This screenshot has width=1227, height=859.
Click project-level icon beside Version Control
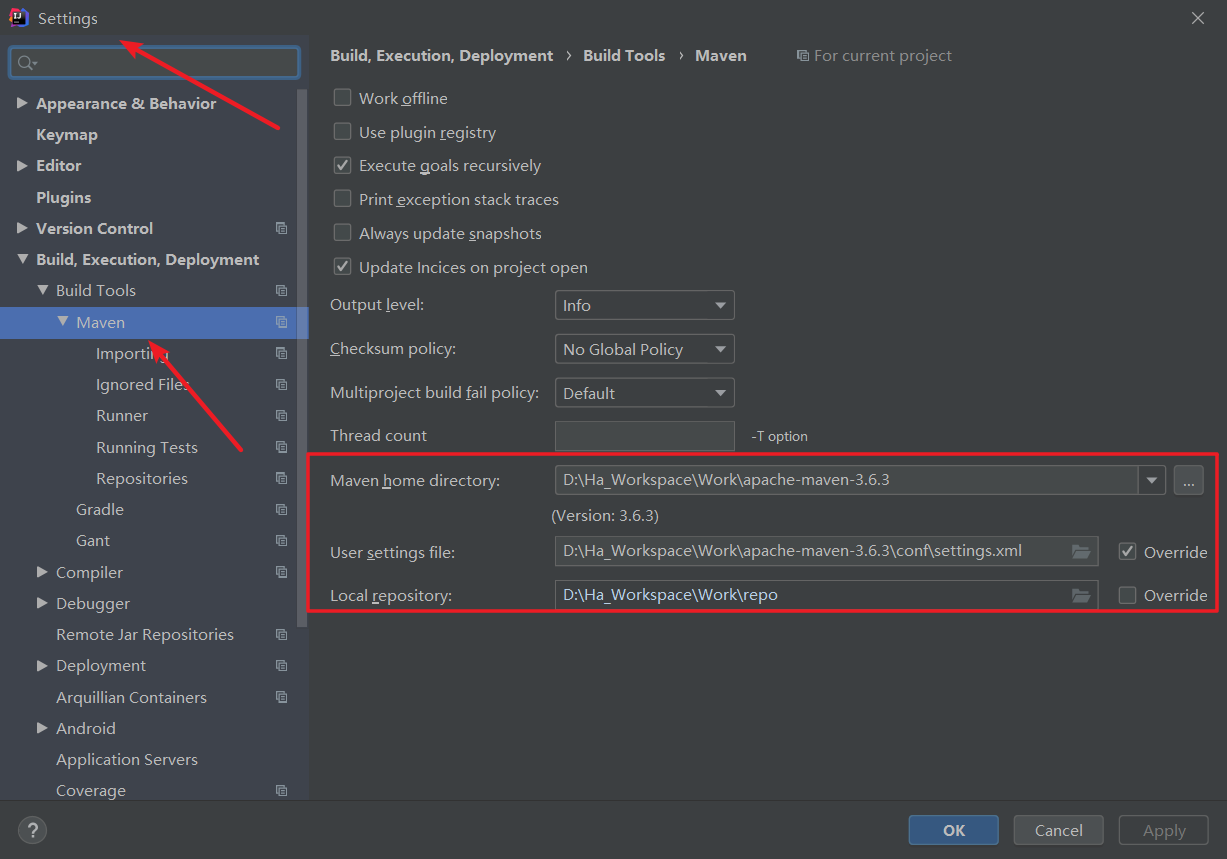281,228
